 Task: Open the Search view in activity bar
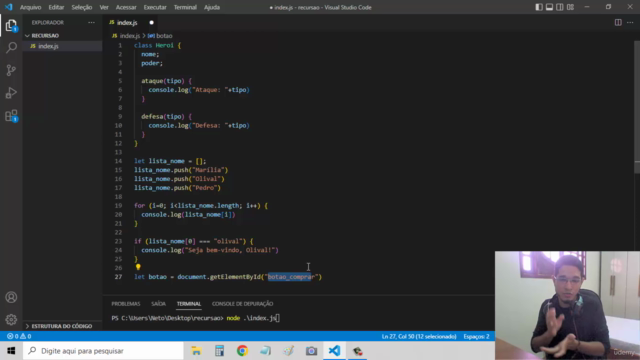(11, 48)
